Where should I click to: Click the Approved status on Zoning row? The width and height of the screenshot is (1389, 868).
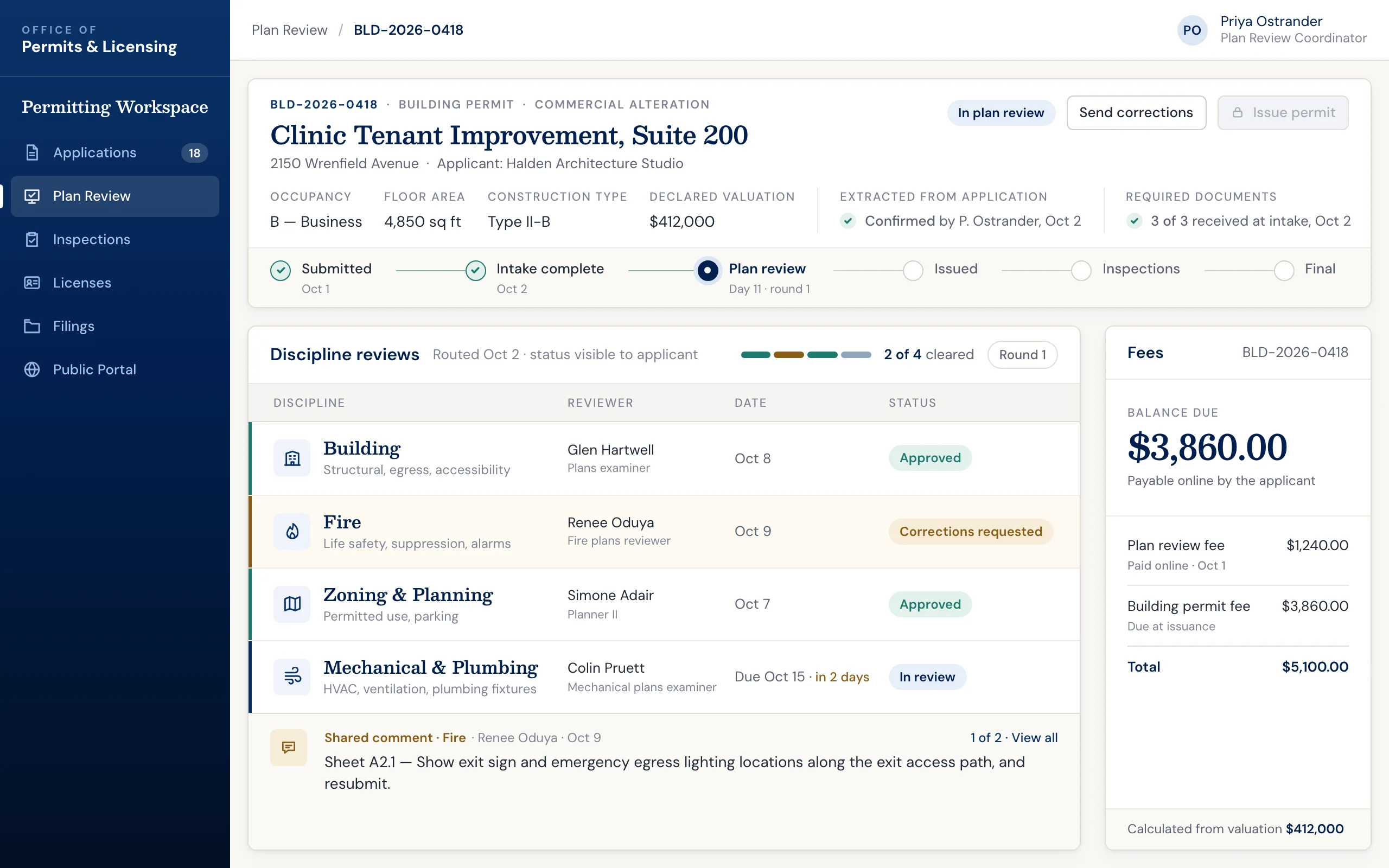point(930,604)
